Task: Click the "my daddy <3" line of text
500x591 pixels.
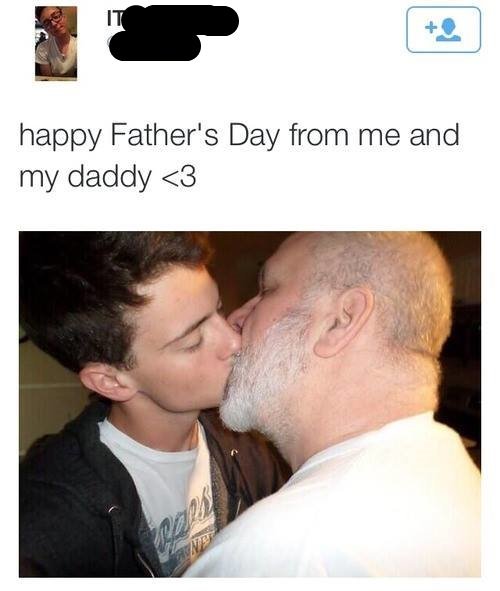Action: tap(108, 177)
